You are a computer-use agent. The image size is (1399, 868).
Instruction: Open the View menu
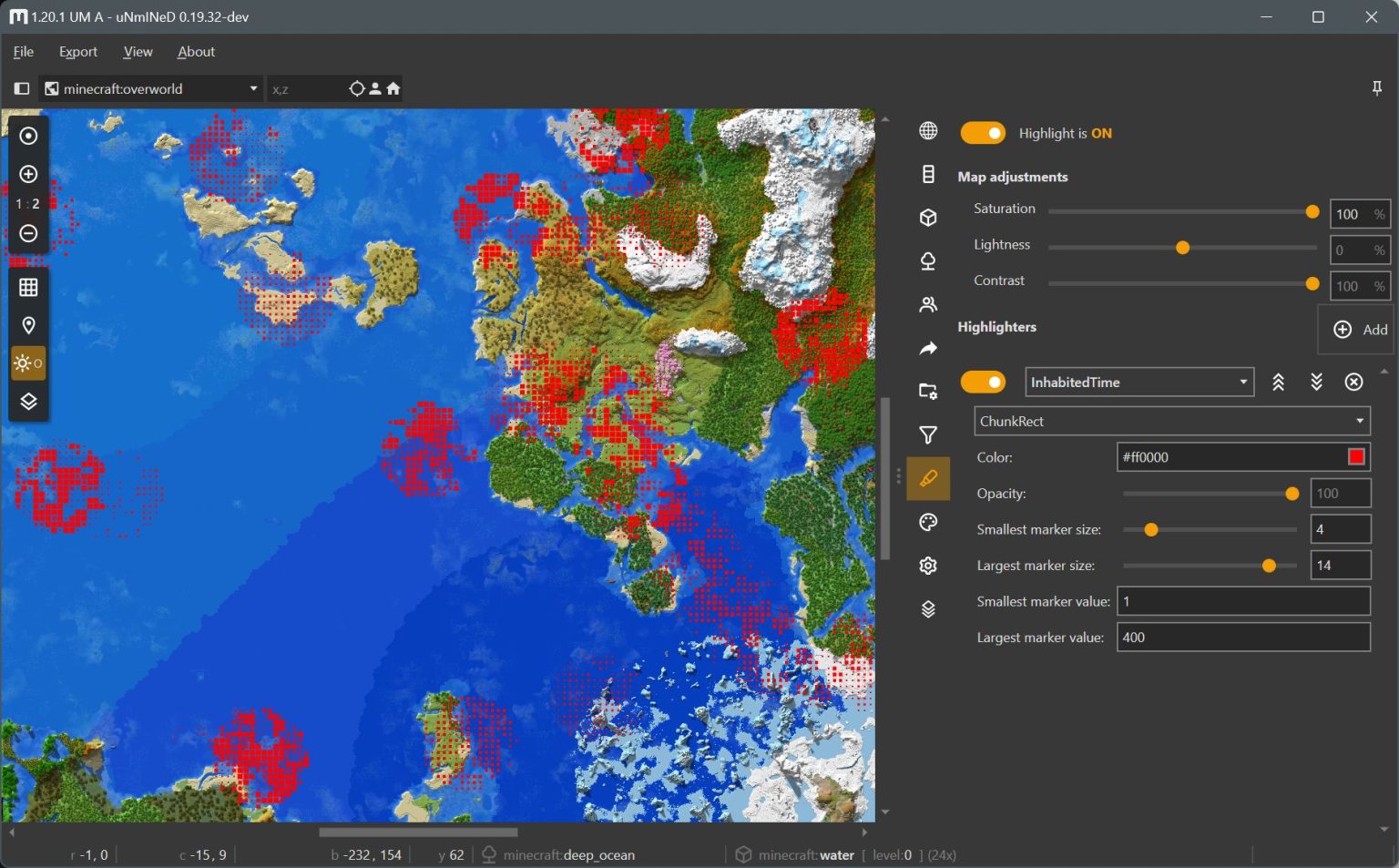pyautogui.click(x=138, y=52)
